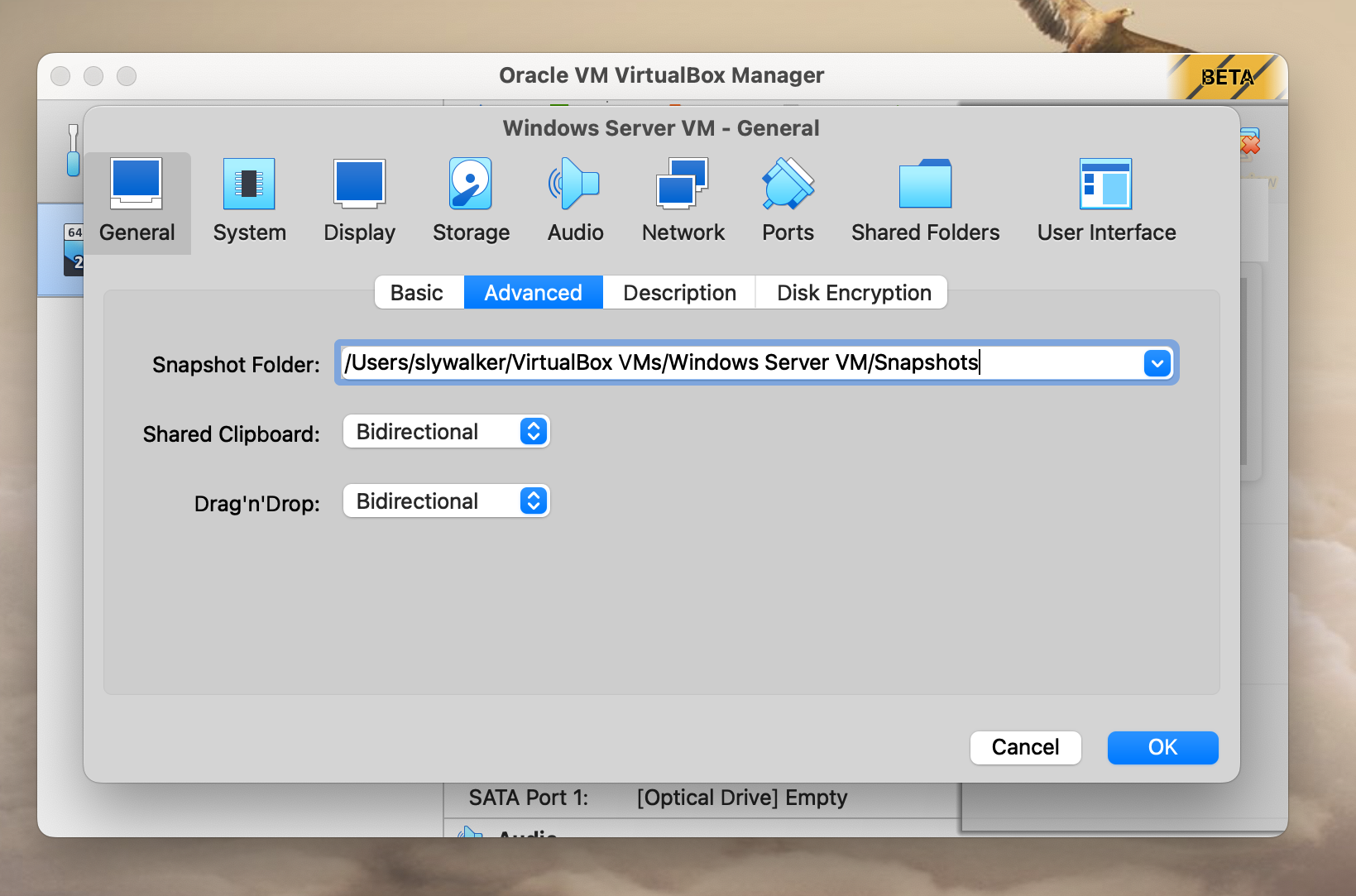
Task: Click the BETA badge in the title bar
Action: pos(1227,77)
